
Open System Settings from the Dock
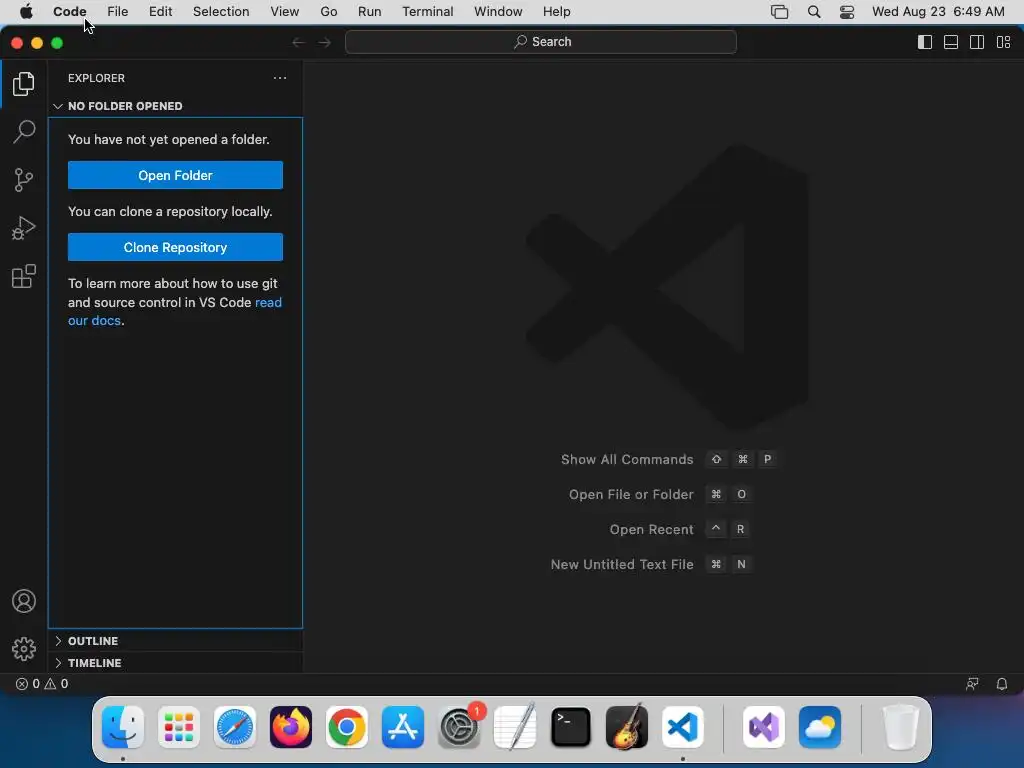tap(459, 727)
